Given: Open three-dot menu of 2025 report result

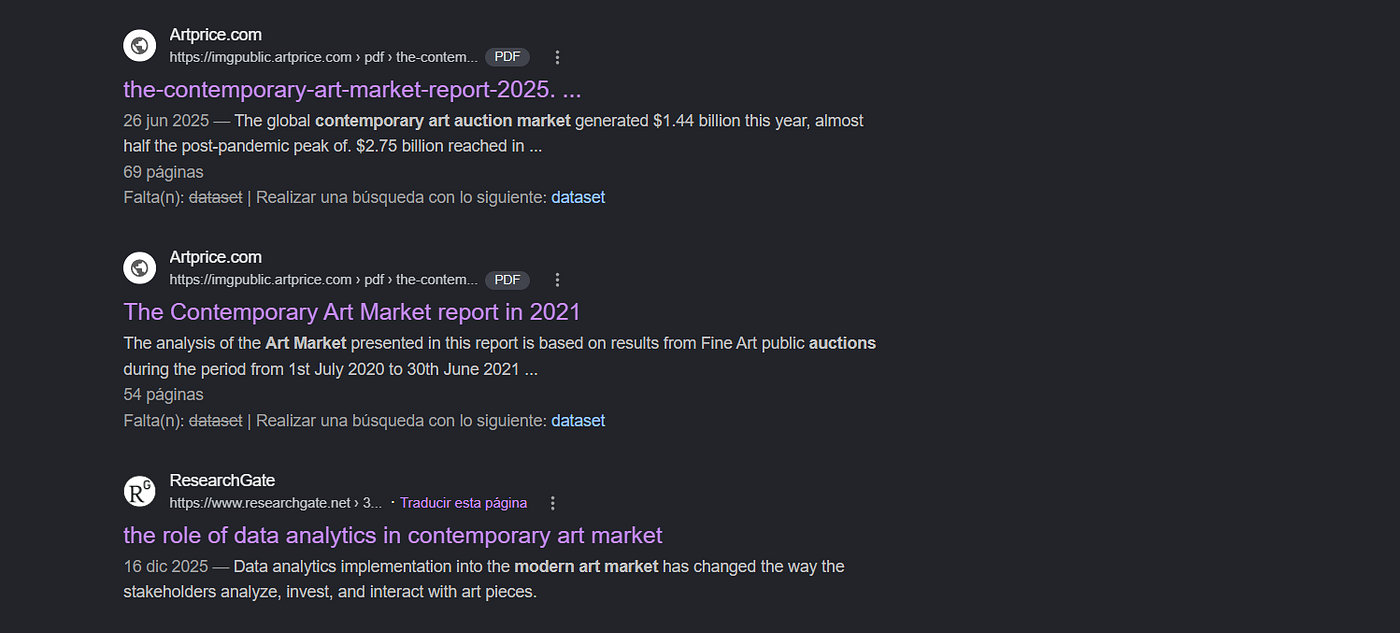Looking at the screenshot, I should point(558,57).
